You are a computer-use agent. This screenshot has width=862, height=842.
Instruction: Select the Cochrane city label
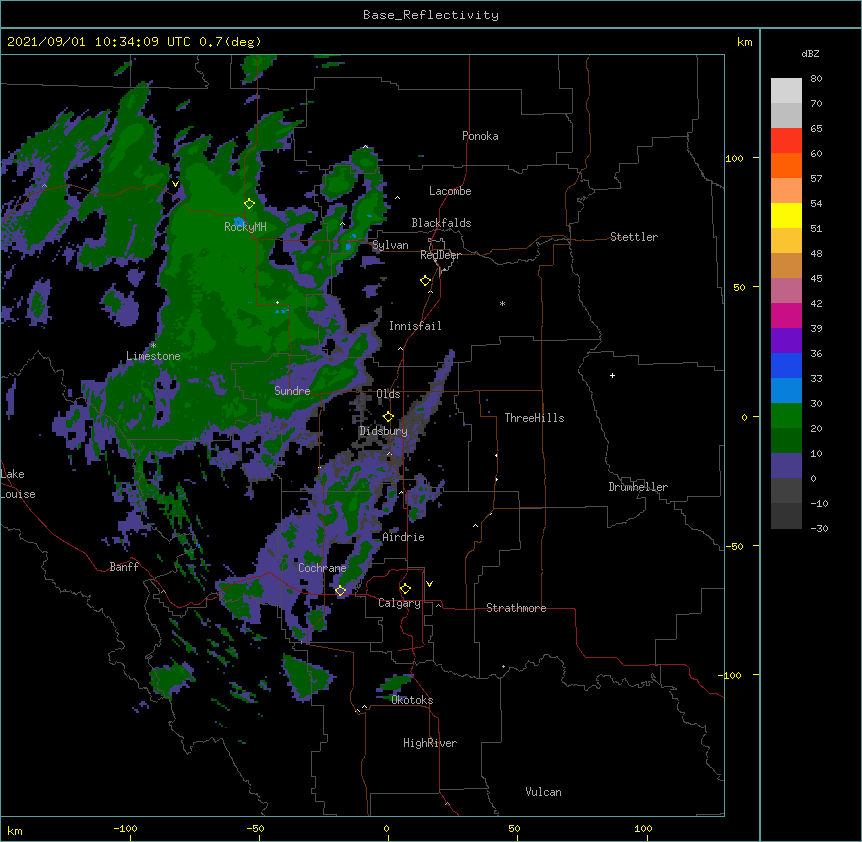pyautogui.click(x=322, y=568)
